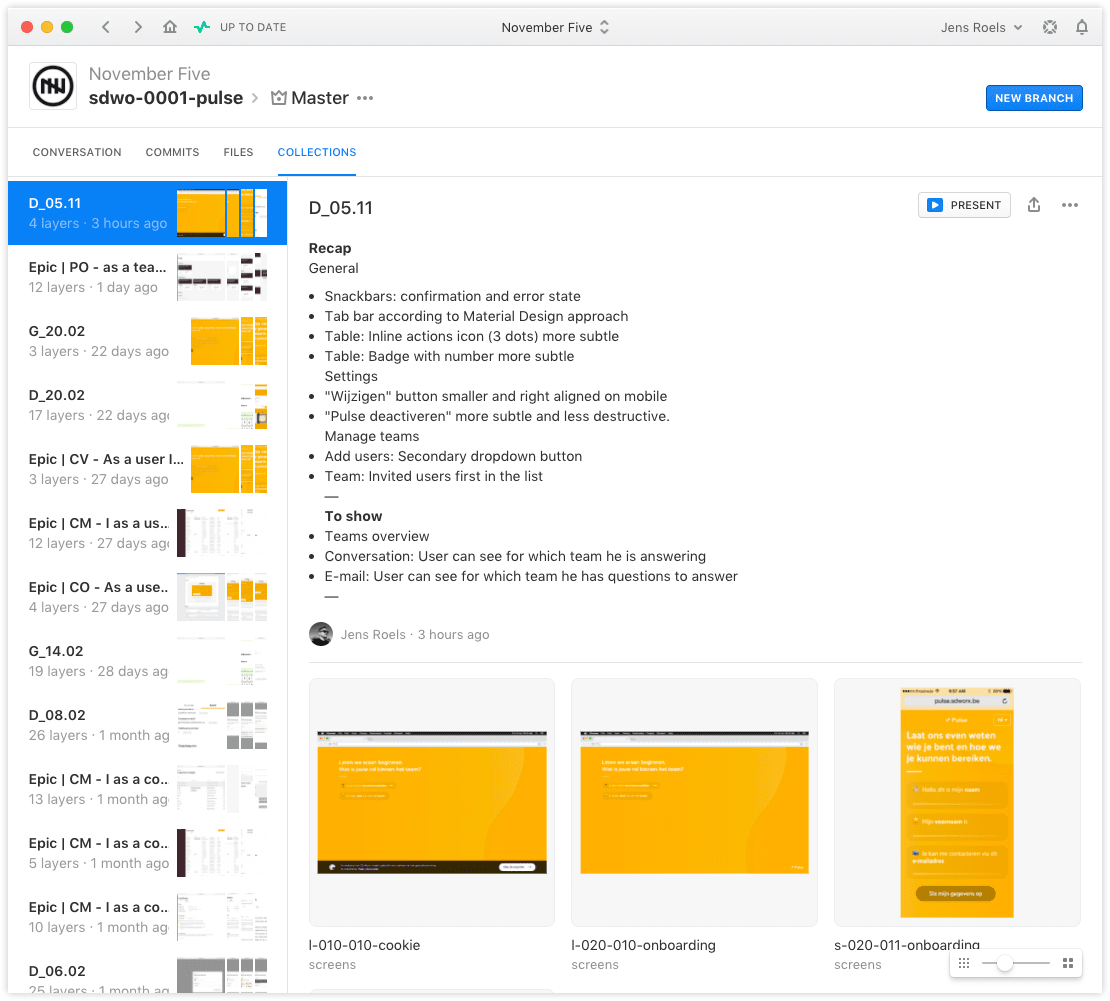The height and width of the screenshot is (1001, 1110).
Task: Click the sync activity pulse icon
Action: point(202,27)
